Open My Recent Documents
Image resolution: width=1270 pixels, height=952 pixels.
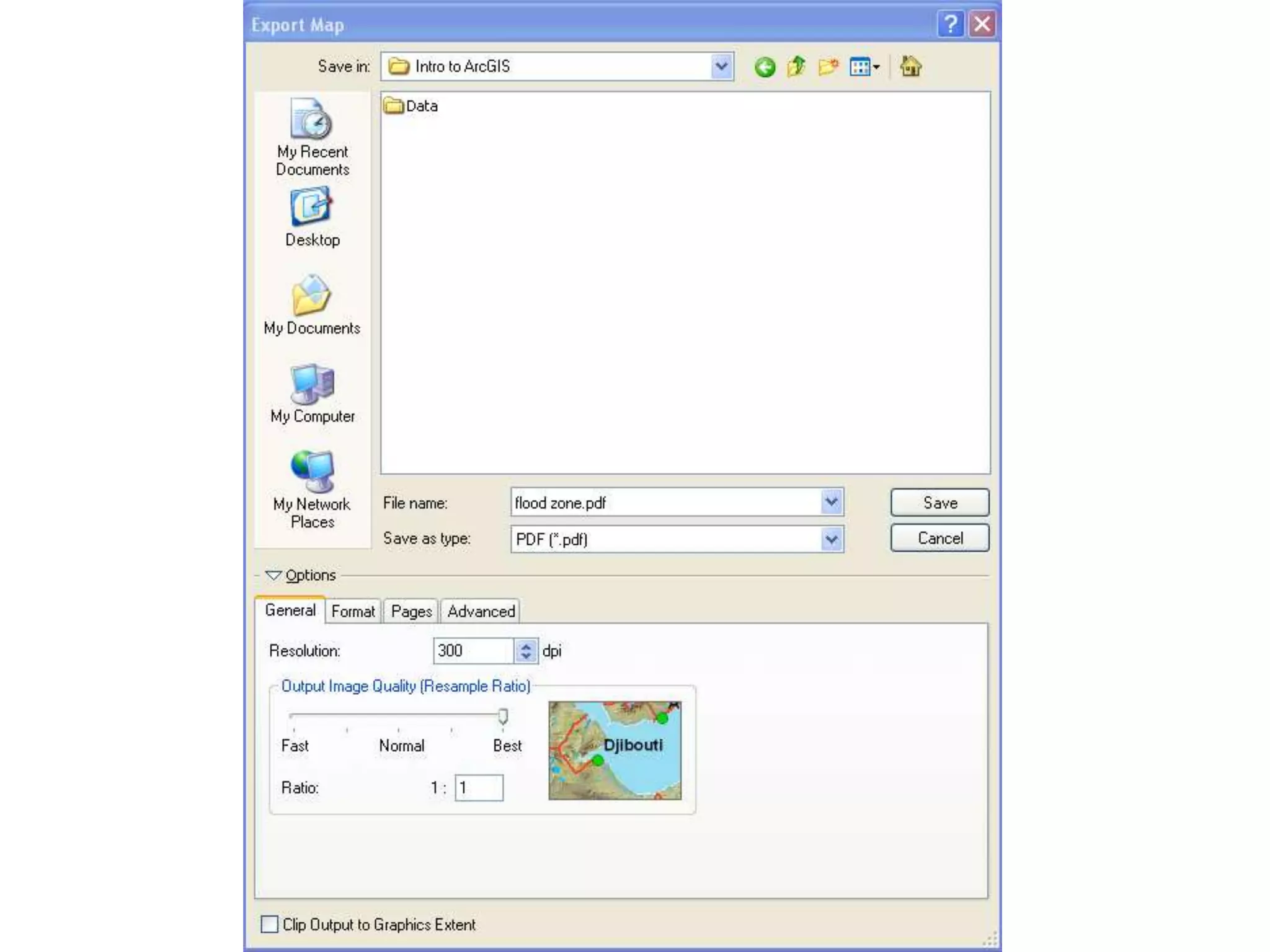pos(313,138)
